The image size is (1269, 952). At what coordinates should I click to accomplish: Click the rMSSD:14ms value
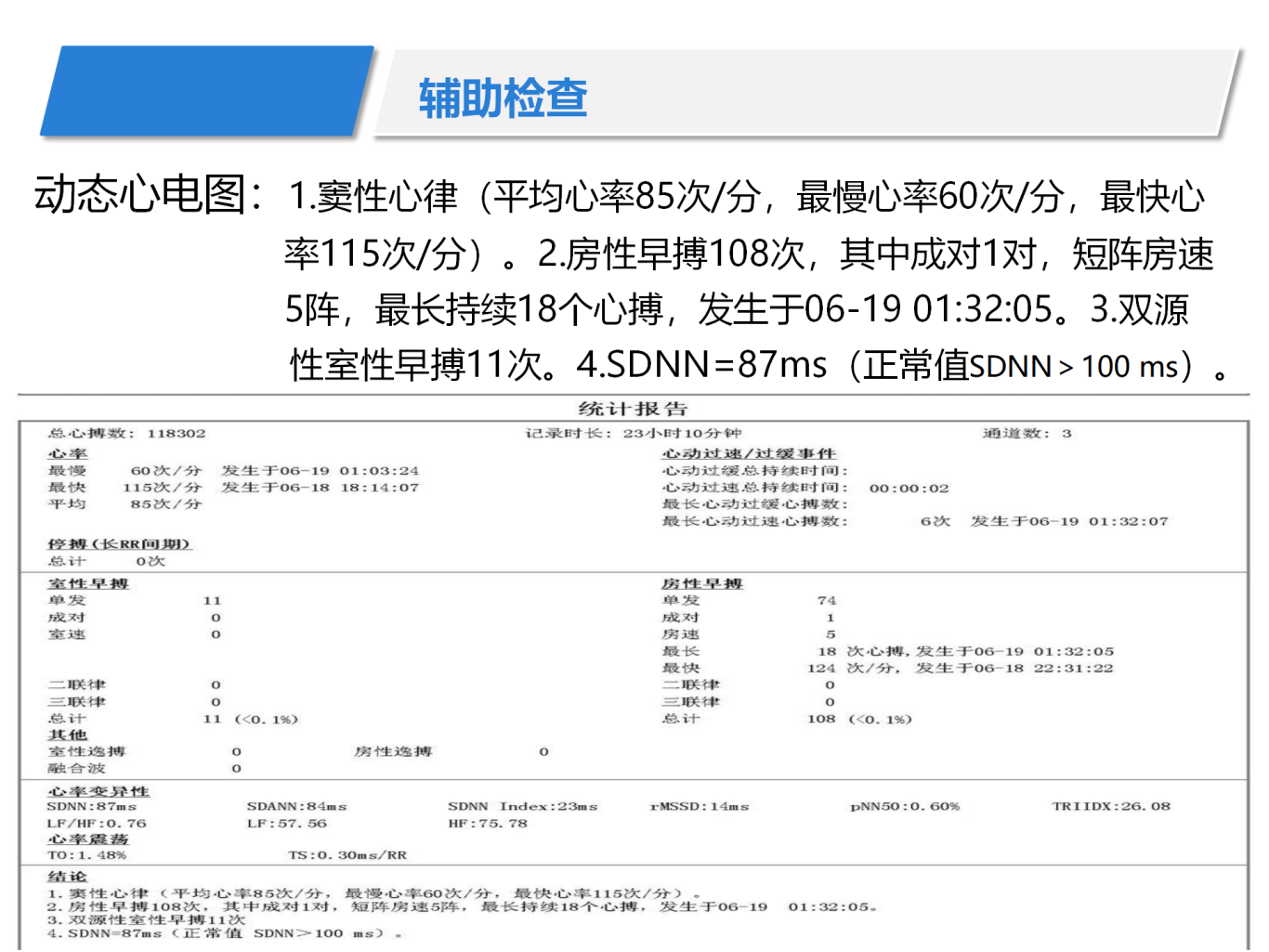[x=700, y=806]
